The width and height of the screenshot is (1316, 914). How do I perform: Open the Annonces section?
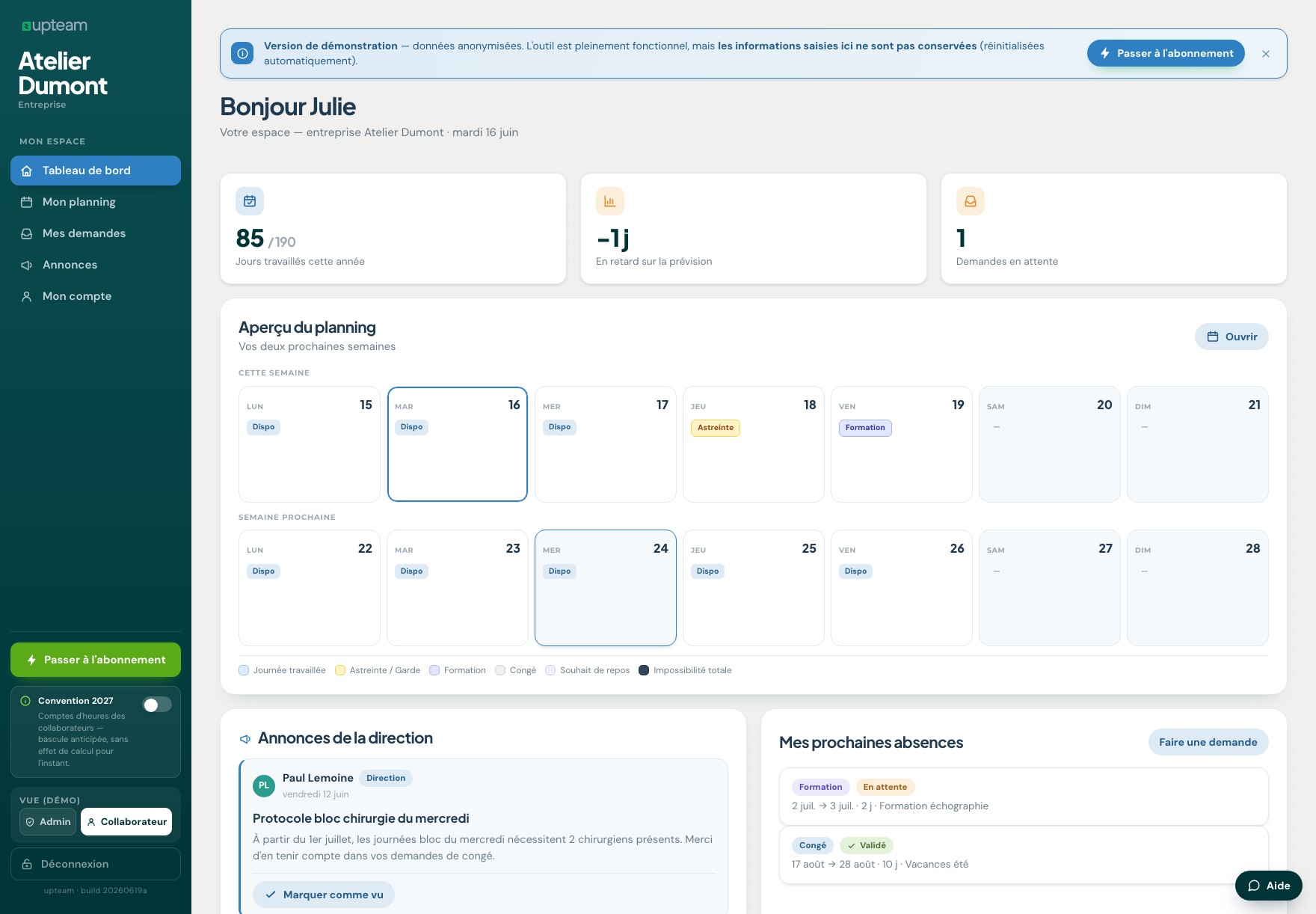pyautogui.click(x=96, y=265)
